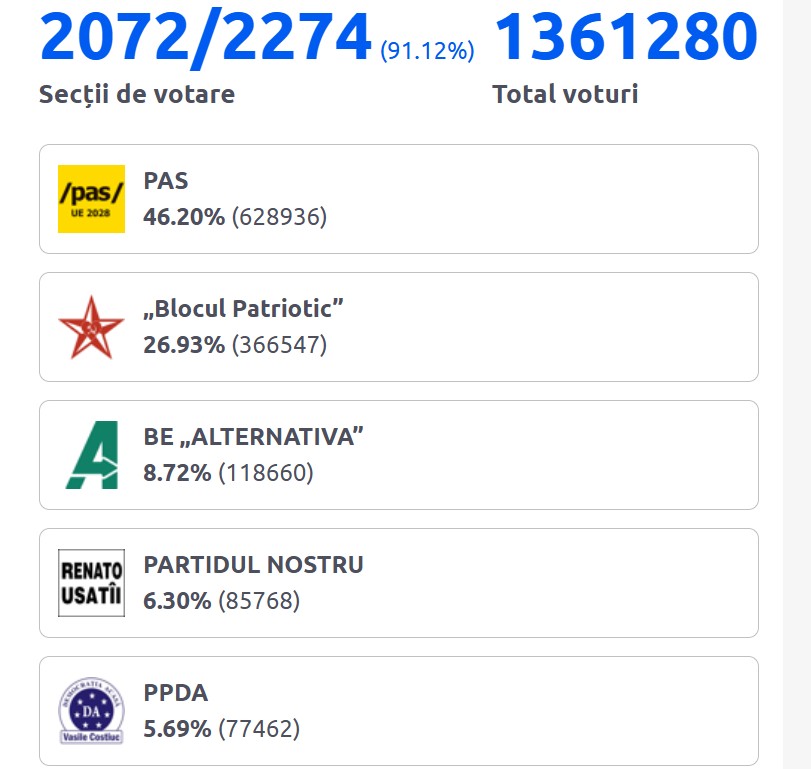The image size is (811, 769).
Task: Click PAS 46.20% vote percentage
Action: point(184,216)
